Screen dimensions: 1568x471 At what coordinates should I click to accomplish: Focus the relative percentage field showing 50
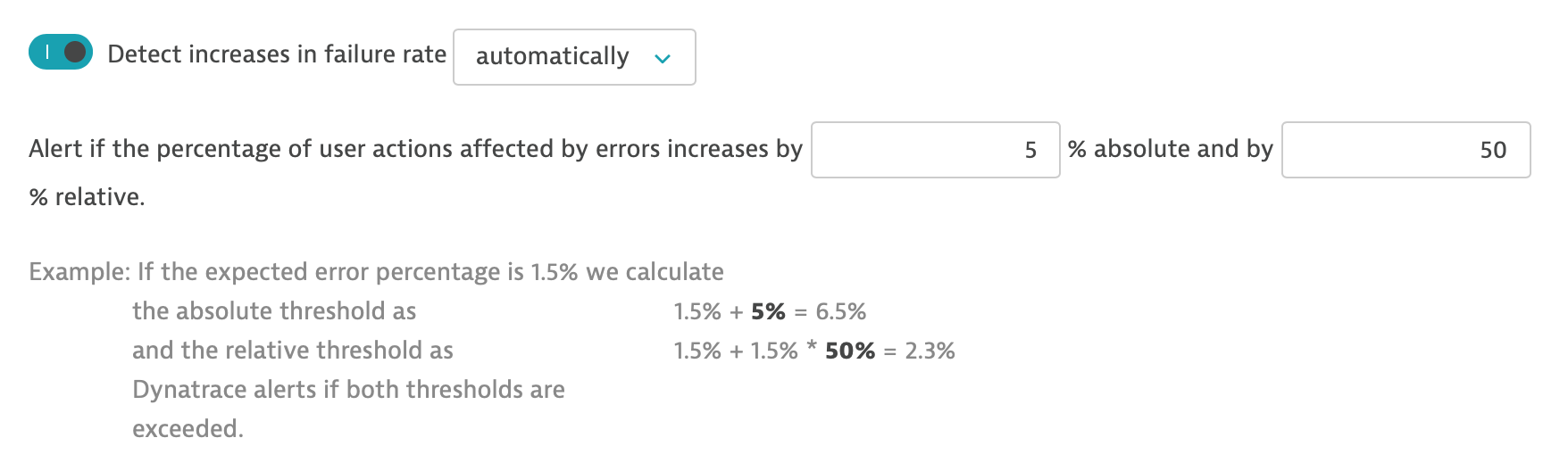[x=1405, y=150]
